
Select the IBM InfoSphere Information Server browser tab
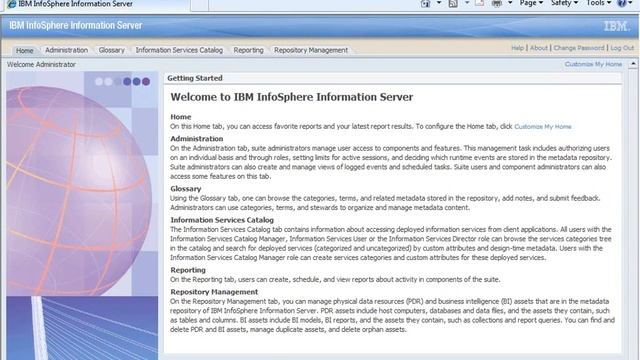pyautogui.click(x=96, y=4)
